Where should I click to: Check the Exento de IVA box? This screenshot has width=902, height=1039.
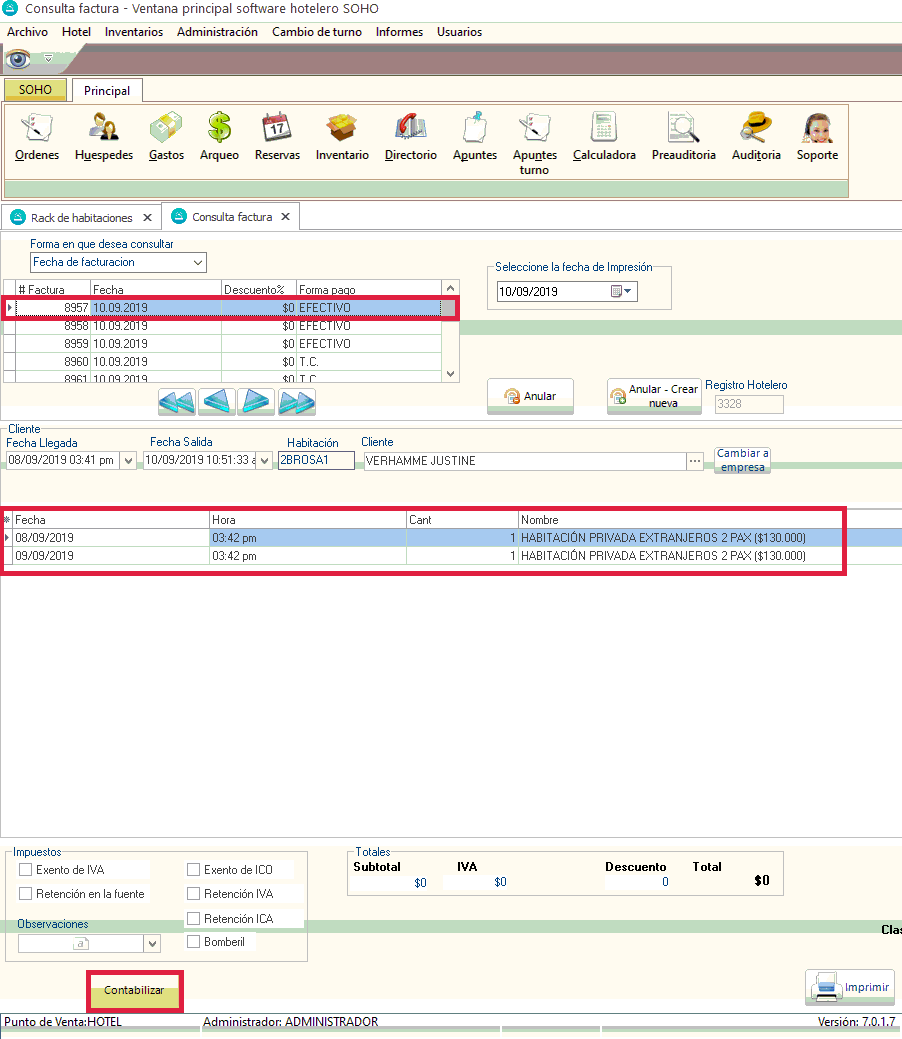[x=26, y=870]
